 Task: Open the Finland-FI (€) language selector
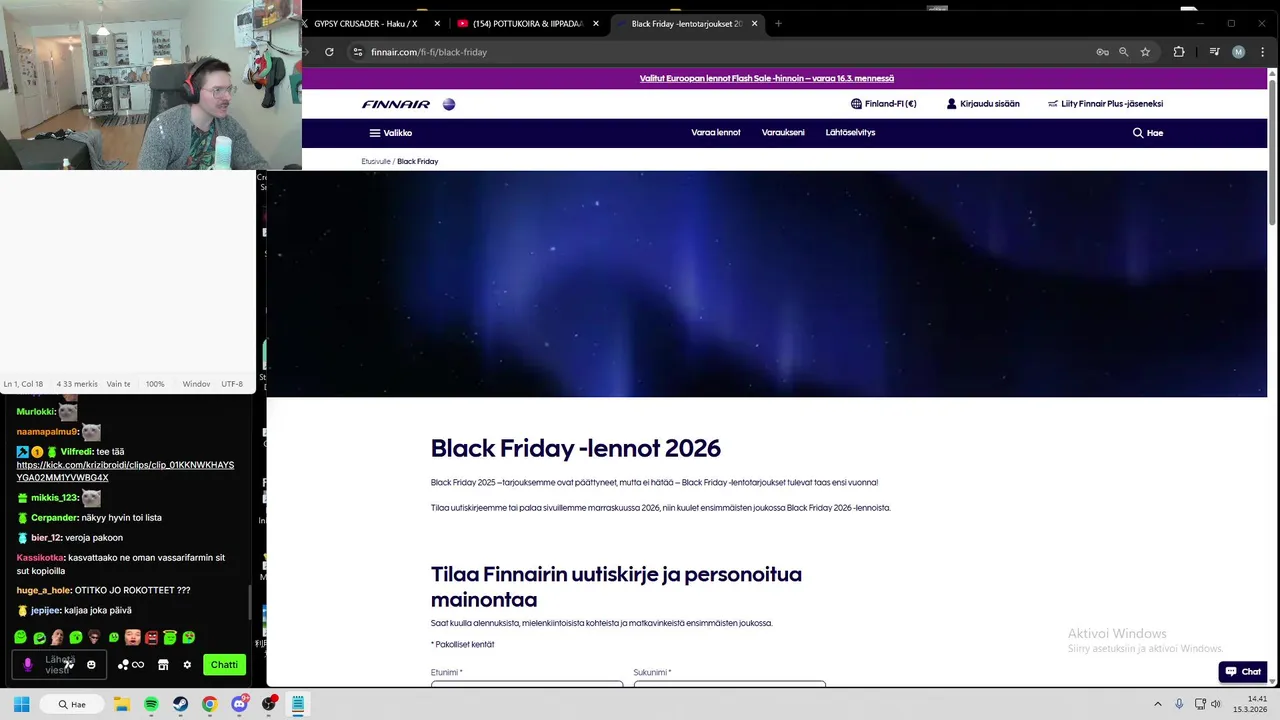pyautogui.click(x=884, y=104)
